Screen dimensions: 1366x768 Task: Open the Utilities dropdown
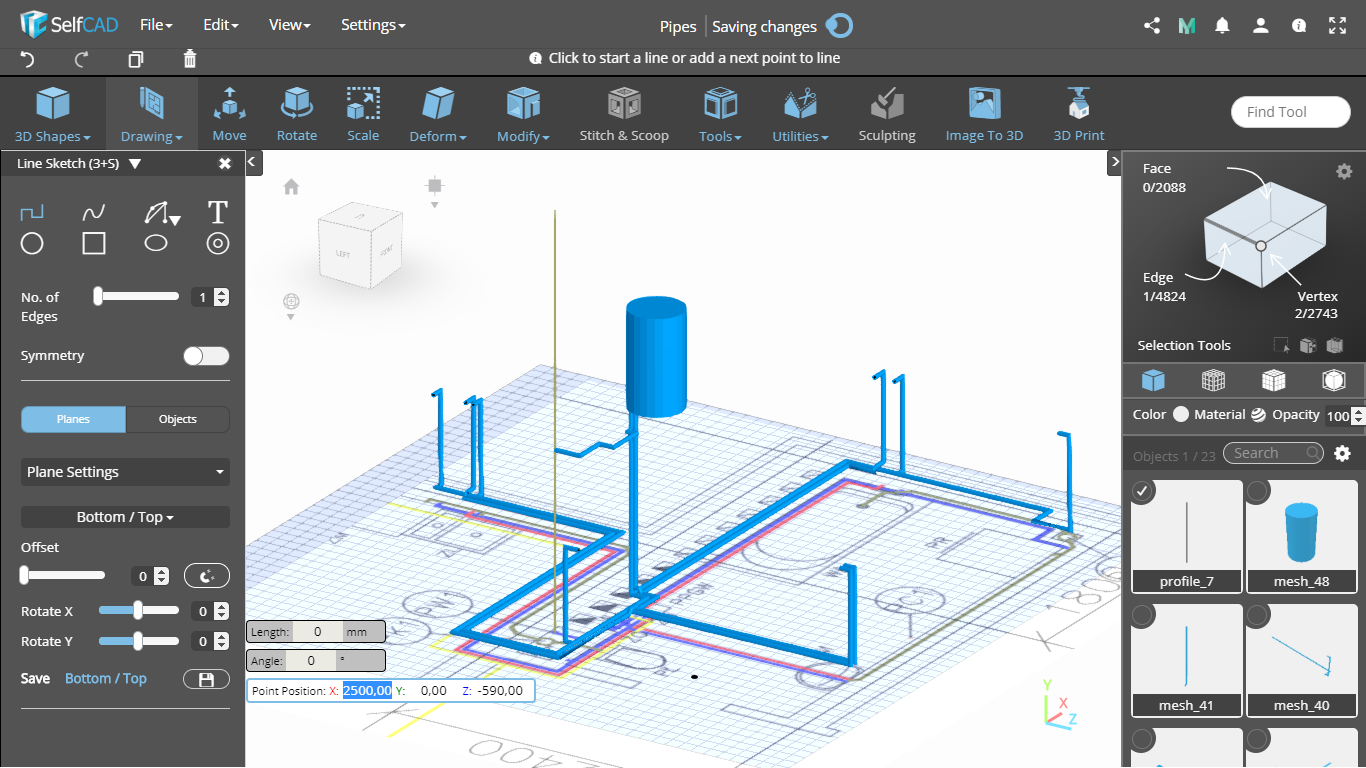pos(800,113)
